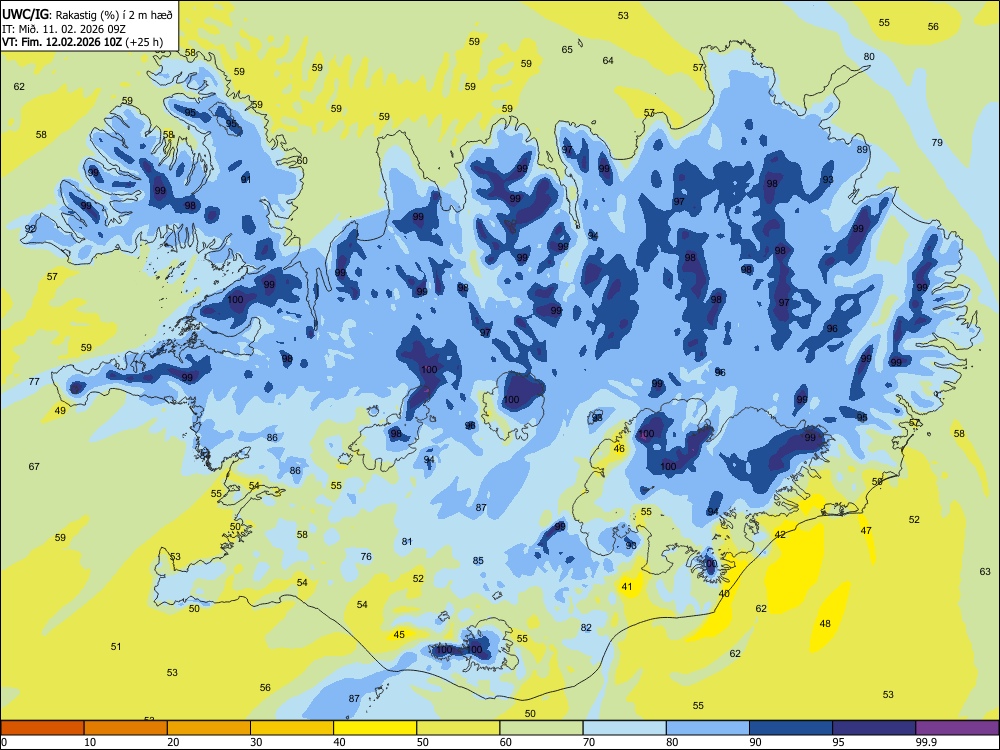
Task: Click the "90" tick label under the legend
Action: click(x=755, y=742)
